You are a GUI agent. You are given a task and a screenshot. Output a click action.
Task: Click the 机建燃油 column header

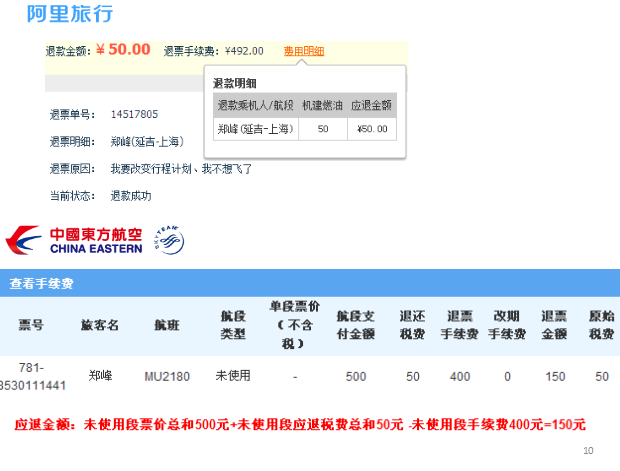tap(322, 105)
